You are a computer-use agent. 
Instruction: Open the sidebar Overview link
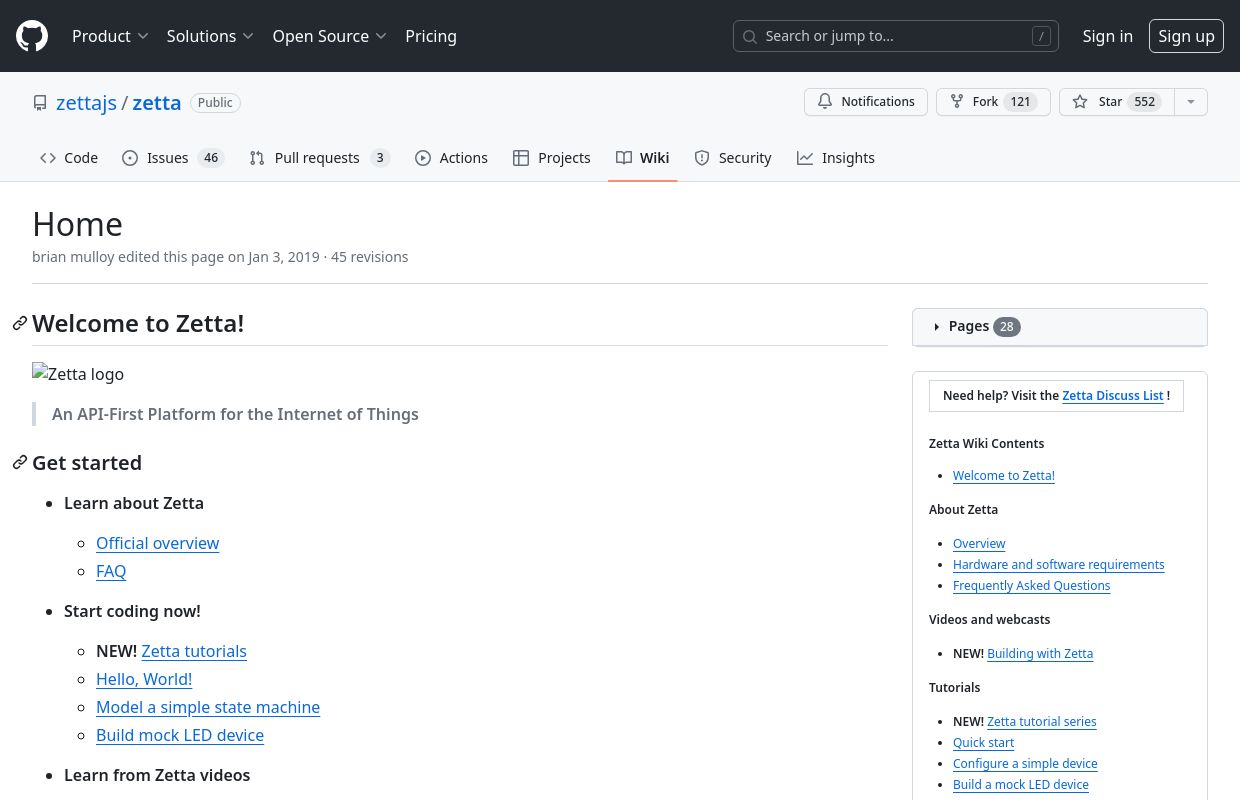pos(979,544)
